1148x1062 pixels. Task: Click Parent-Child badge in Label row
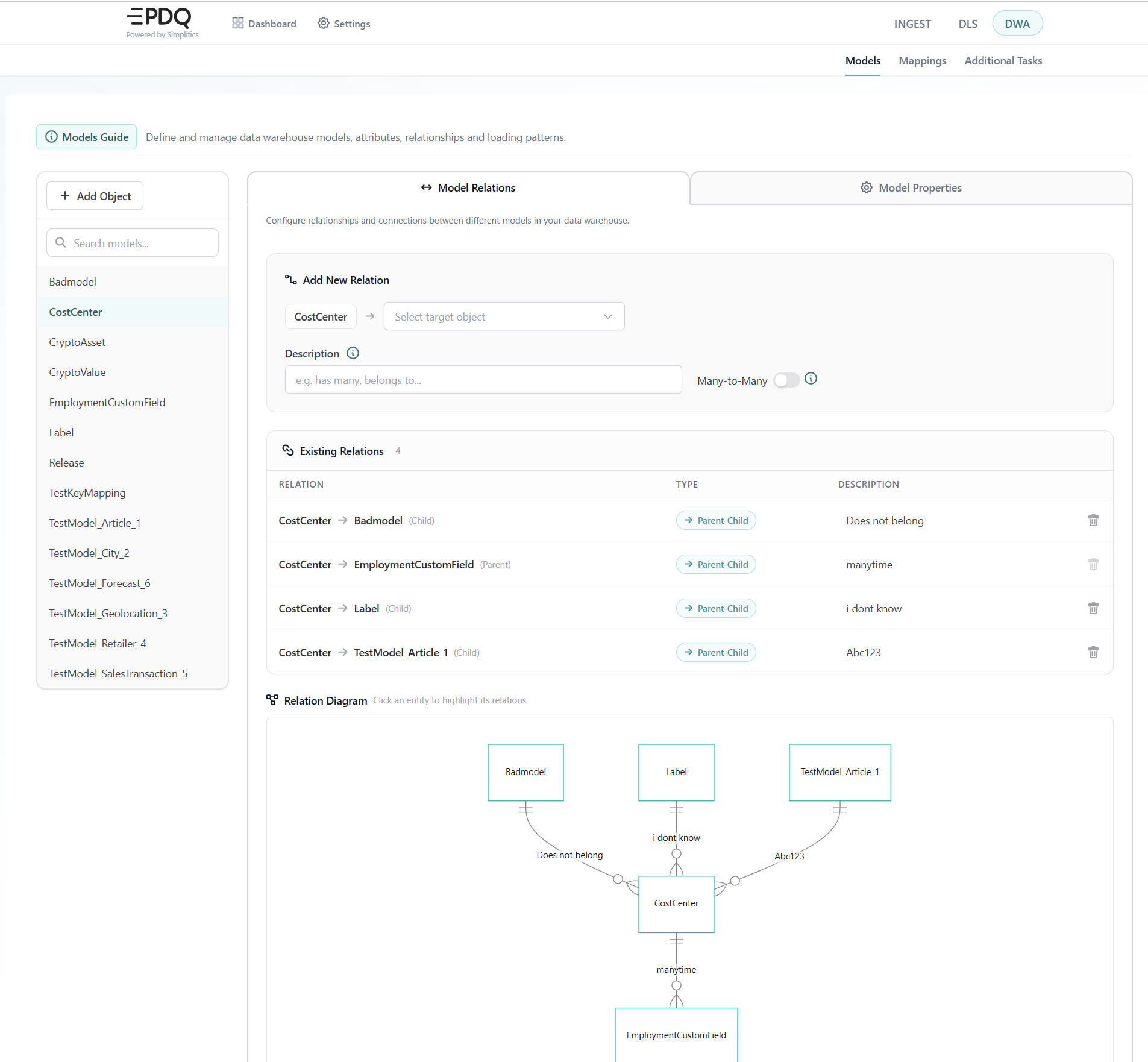[x=716, y=608]
